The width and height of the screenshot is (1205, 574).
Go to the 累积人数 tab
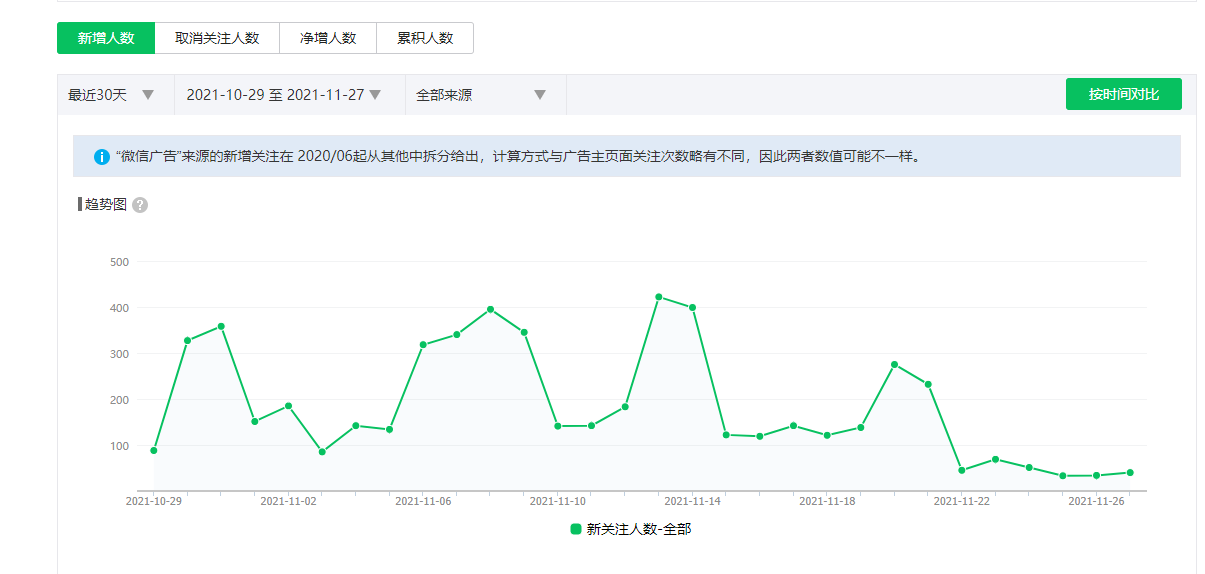[x=425, y=38]
